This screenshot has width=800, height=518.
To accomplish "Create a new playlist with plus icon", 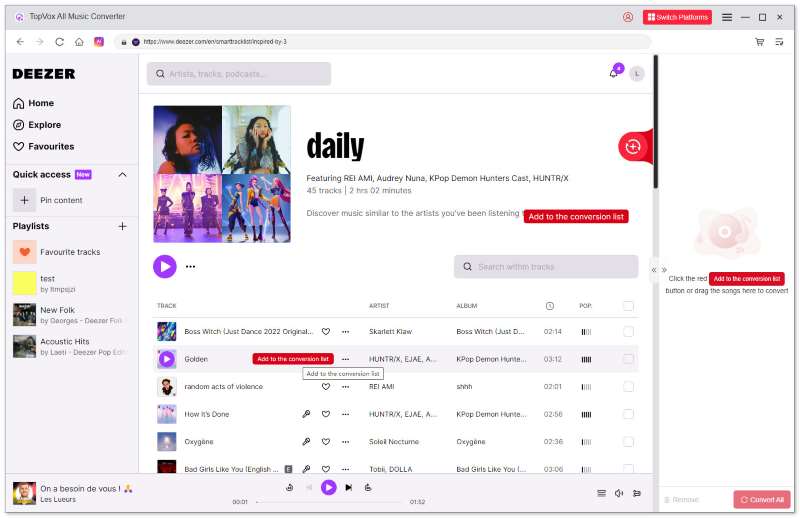I will pyautogui.click(x=122, y=226).
